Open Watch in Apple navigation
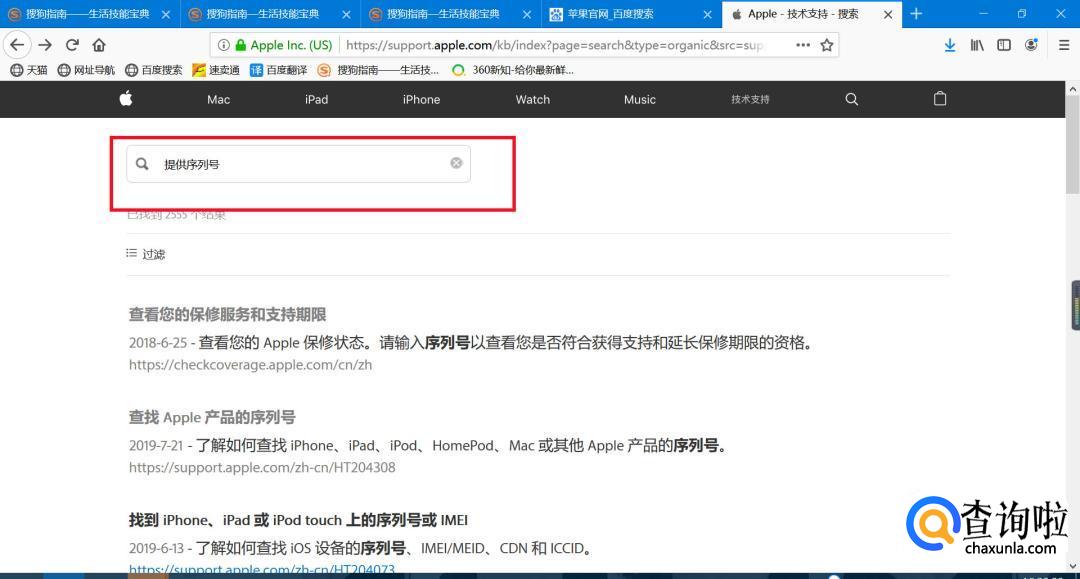This screenshot has height=579, width=1080. coord(532,99)
